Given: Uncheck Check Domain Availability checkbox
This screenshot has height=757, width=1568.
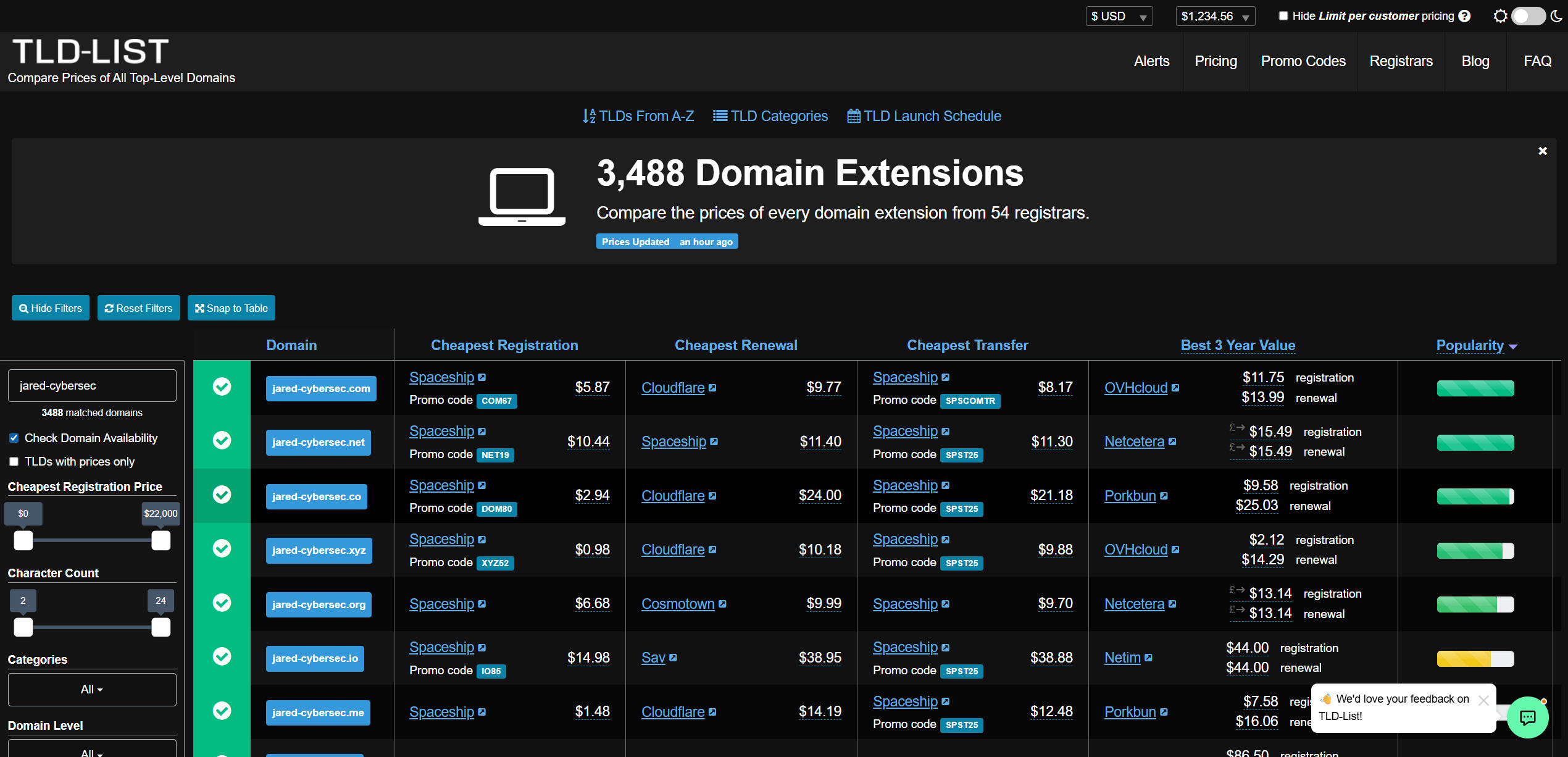Looking at the screenshot, I should click(14, 438).
